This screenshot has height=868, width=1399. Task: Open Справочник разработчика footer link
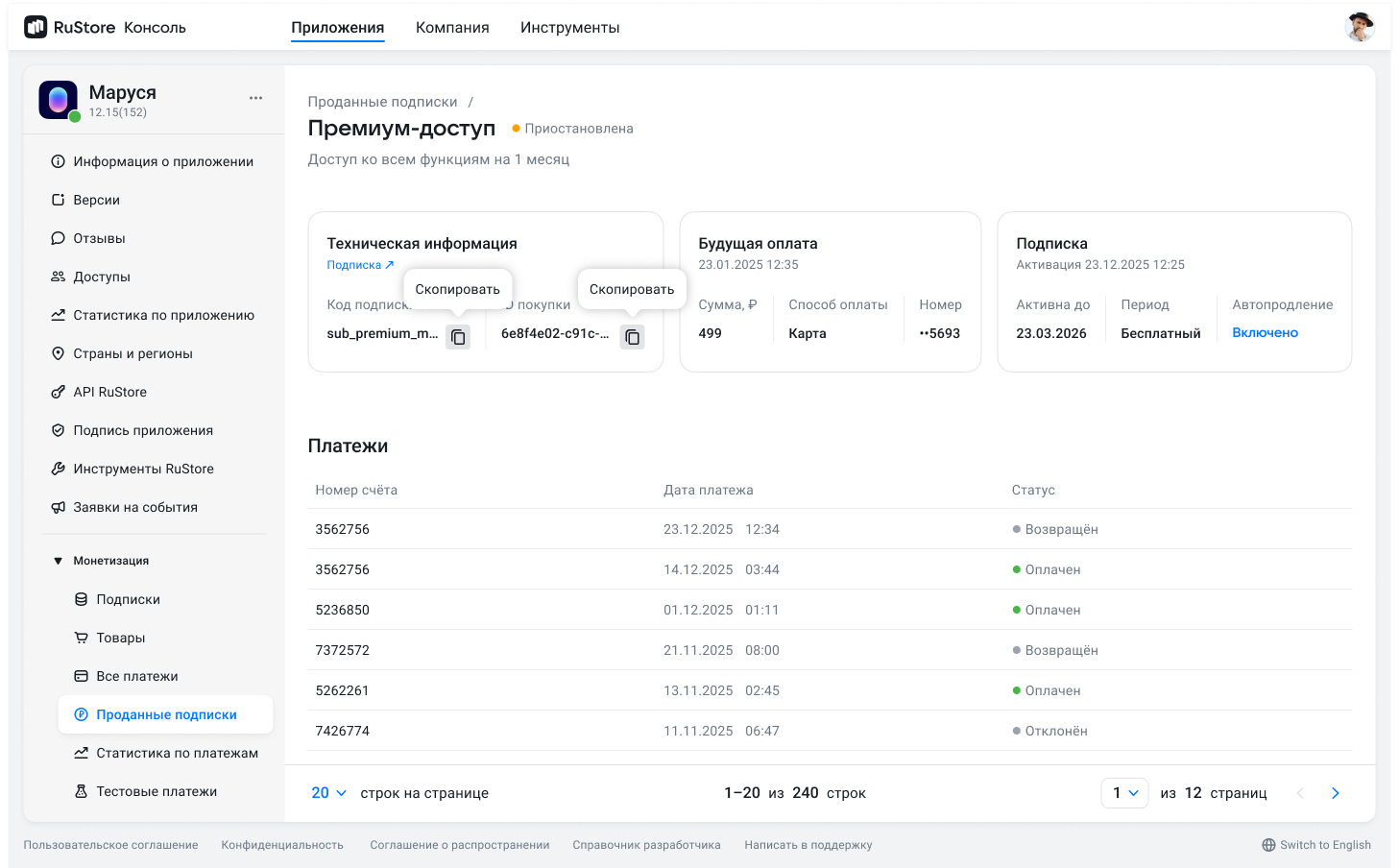coord(646,845)
